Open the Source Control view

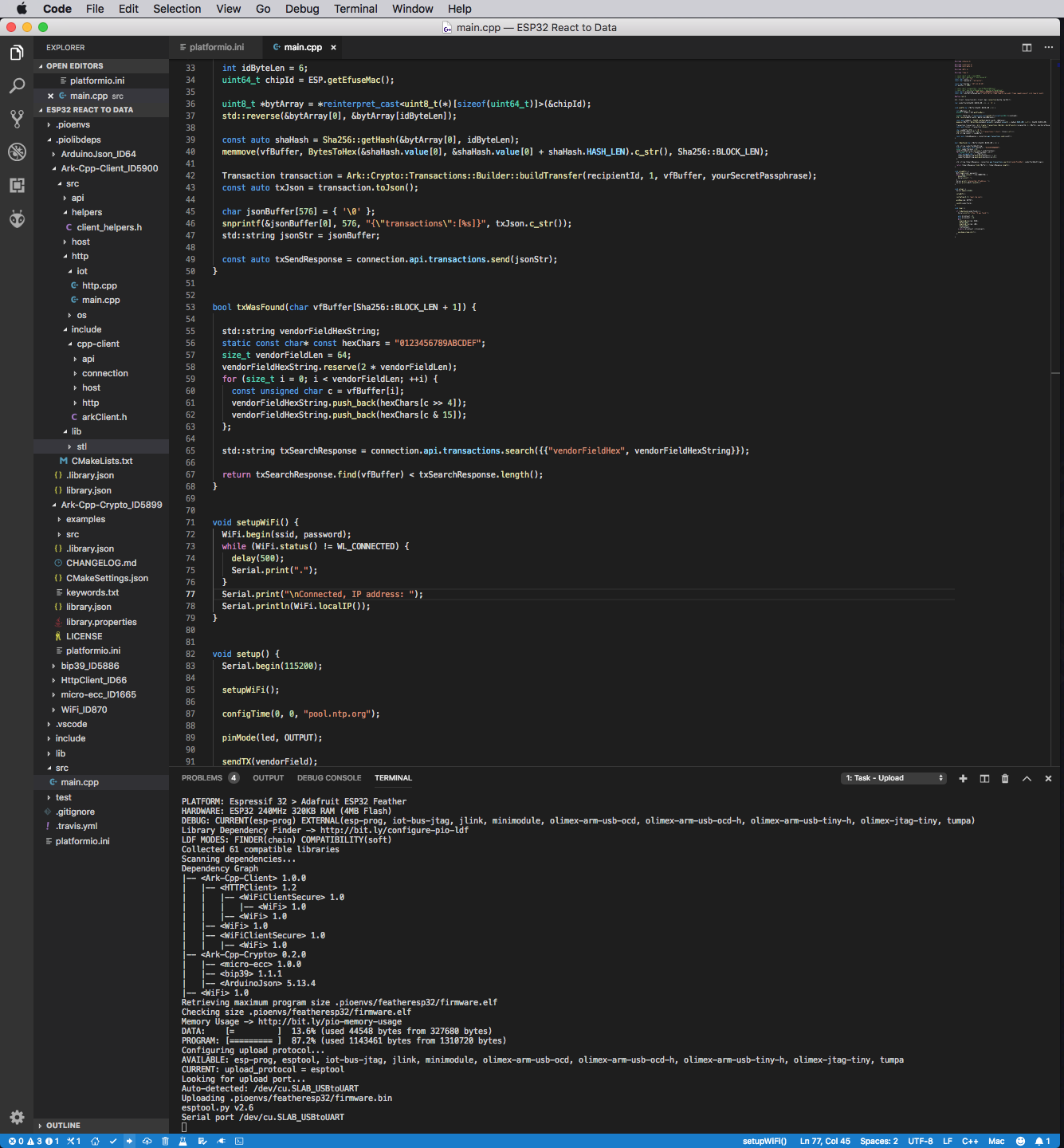click(17, 119)
